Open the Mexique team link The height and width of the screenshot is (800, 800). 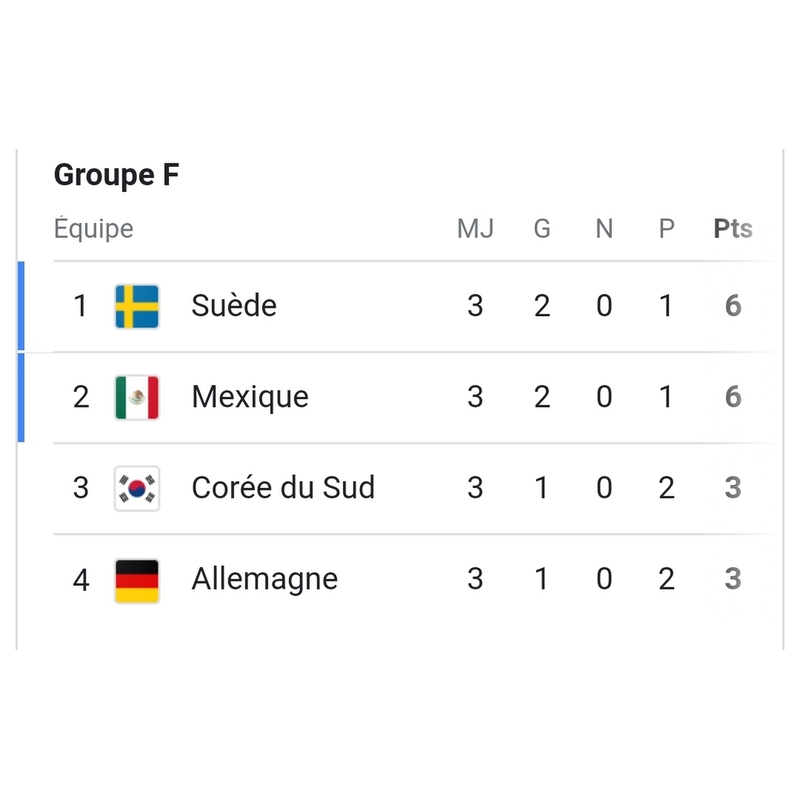coord(250,397)
